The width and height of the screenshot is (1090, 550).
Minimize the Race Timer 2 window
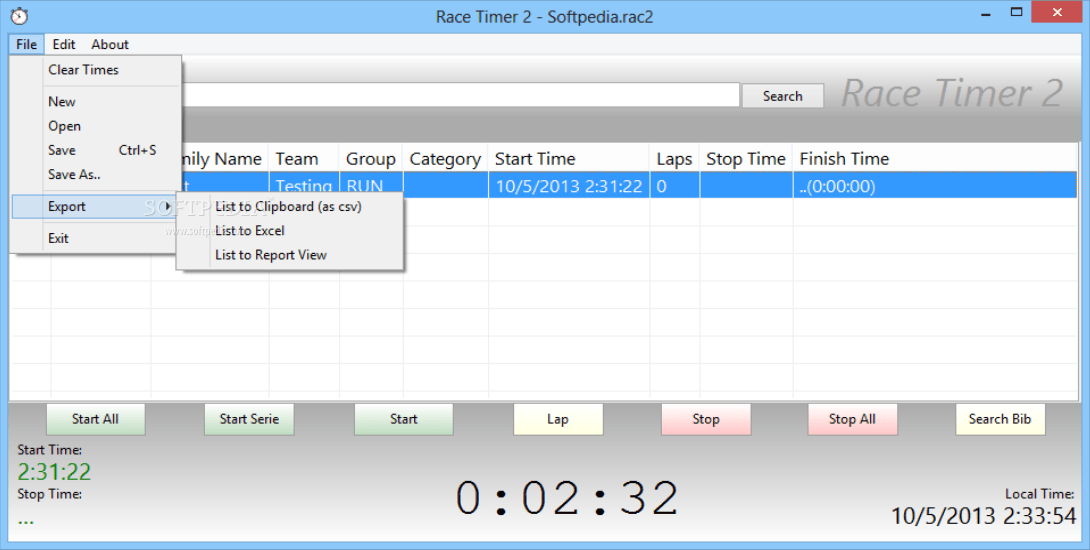(x=986, y=13)
